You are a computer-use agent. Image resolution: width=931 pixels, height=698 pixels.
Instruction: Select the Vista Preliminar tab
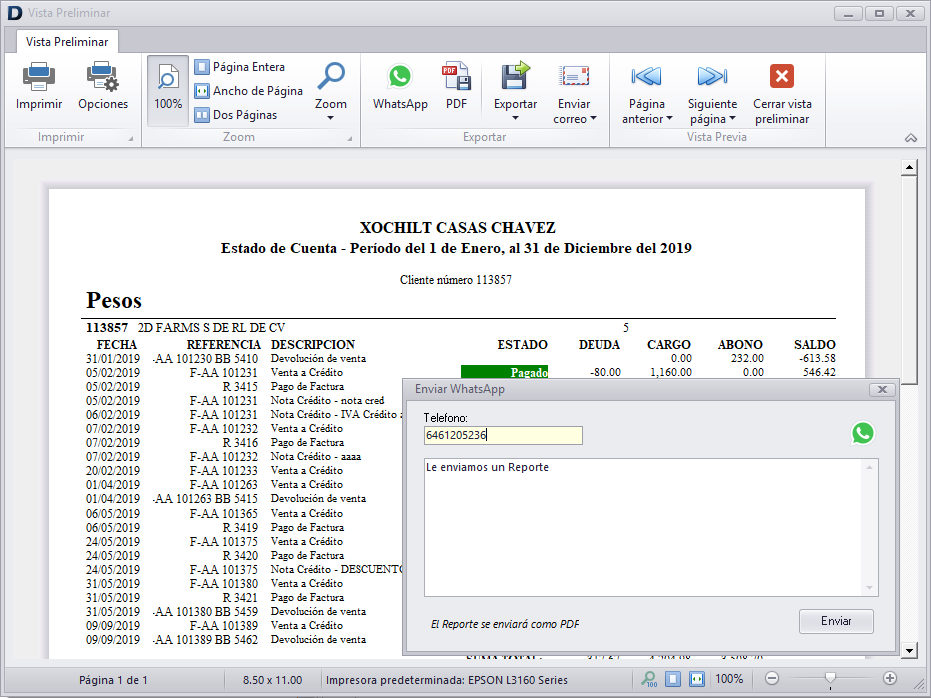[67, 42]
